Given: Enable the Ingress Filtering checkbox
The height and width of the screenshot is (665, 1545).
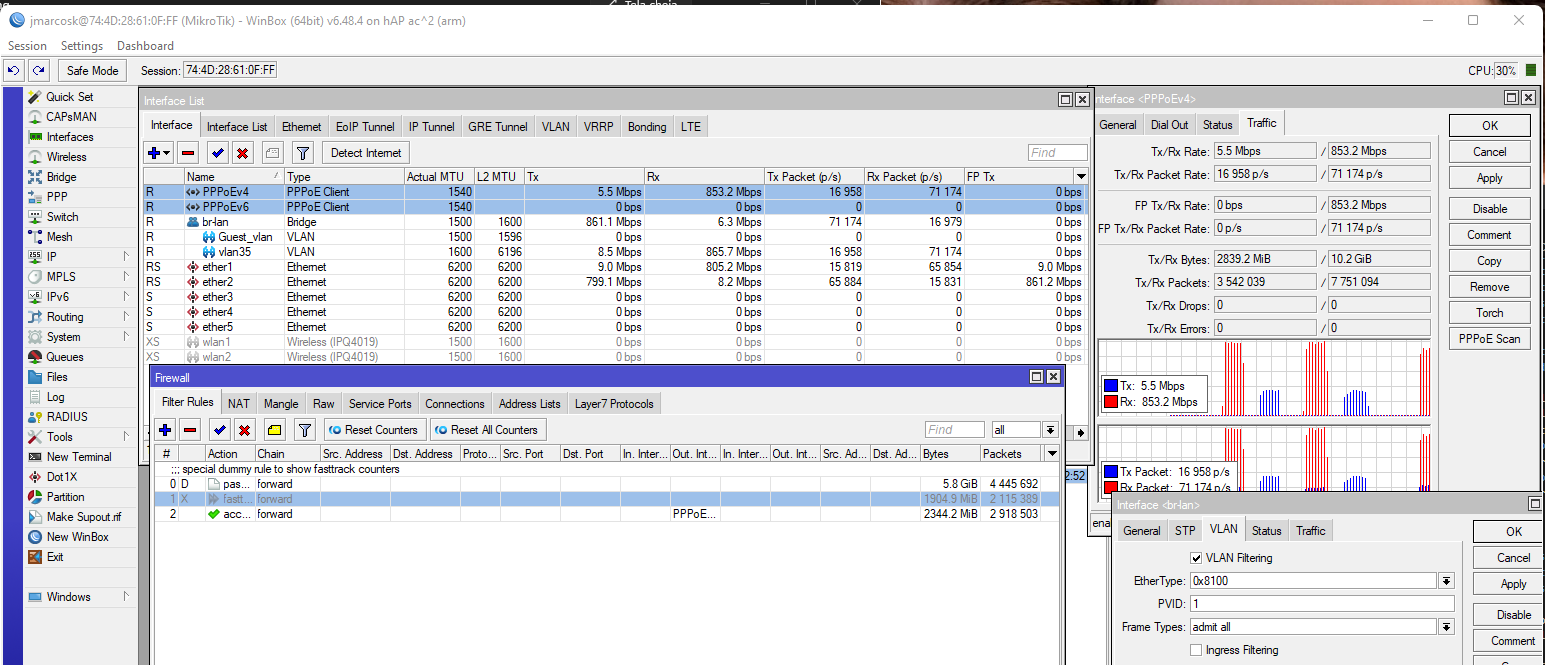Looking at the screenshot, I should [x=1196, y=650].
